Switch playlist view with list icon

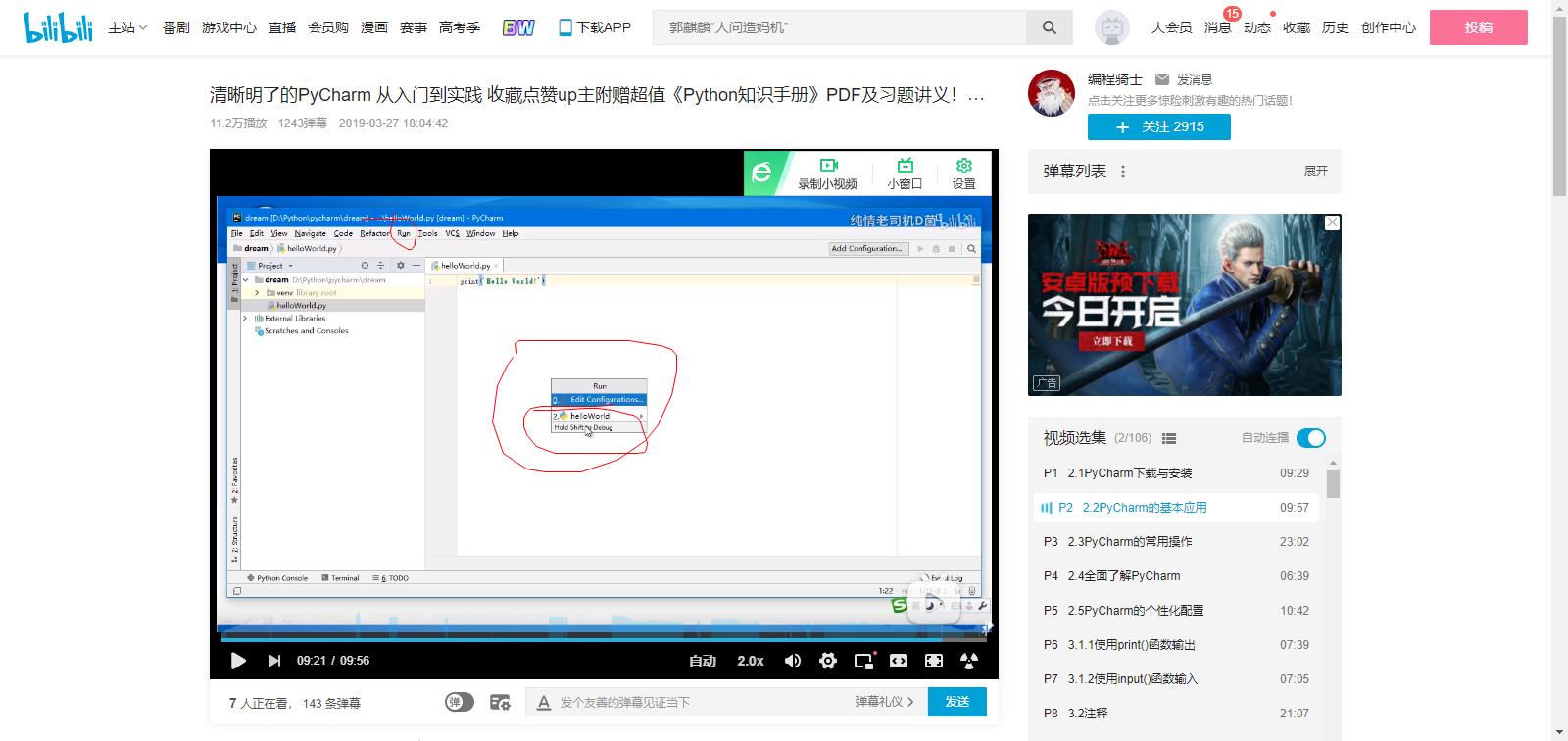1169,438
